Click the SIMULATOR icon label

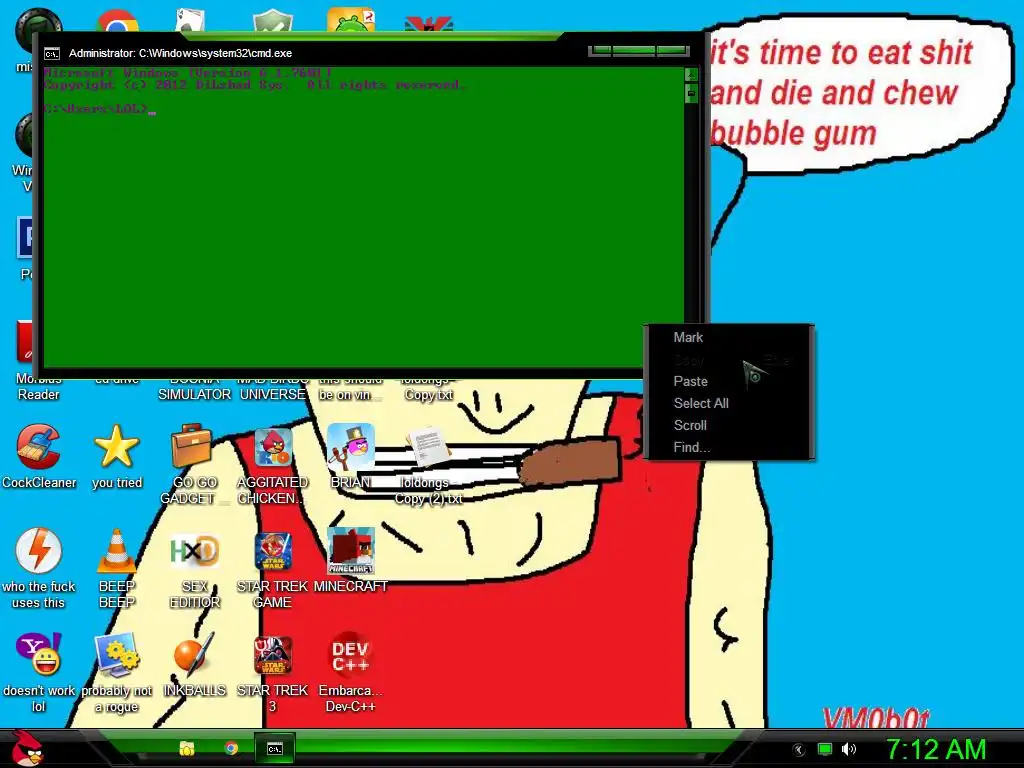tap(195, 394)
